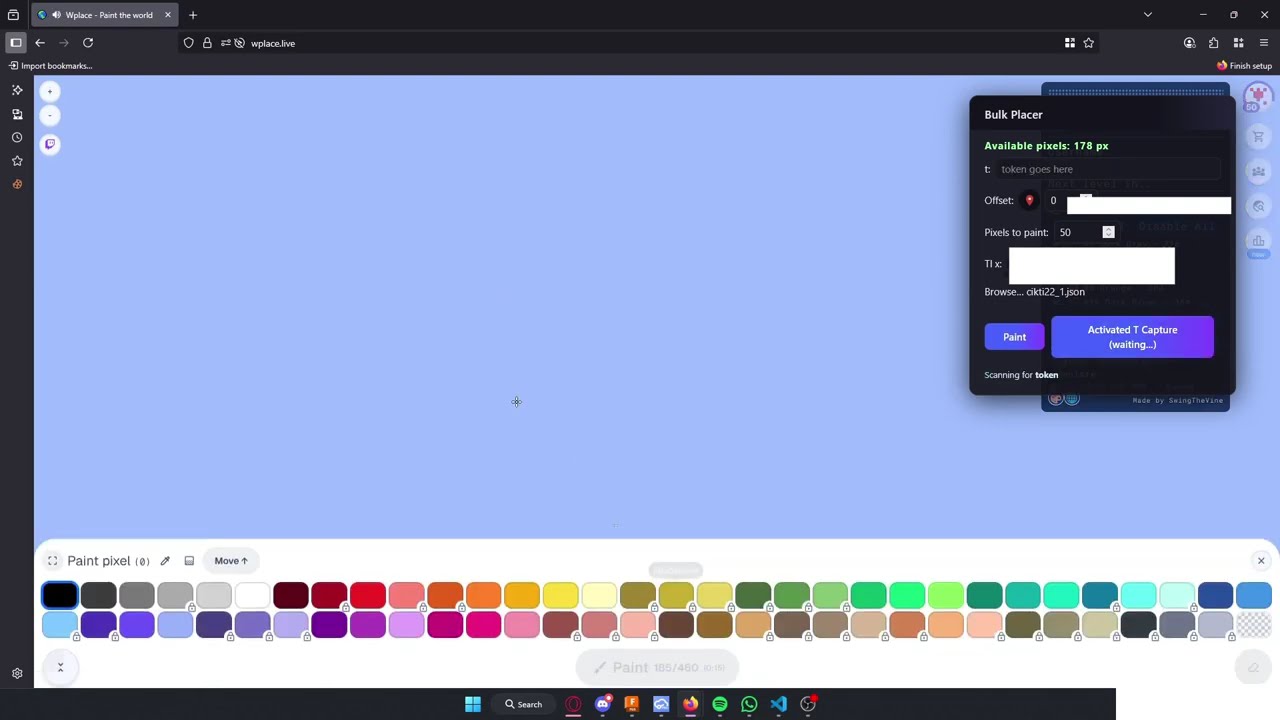Zoom in on the map
Screen dimensions: 1280x720
pyautogui.click(x=50, y=91)
